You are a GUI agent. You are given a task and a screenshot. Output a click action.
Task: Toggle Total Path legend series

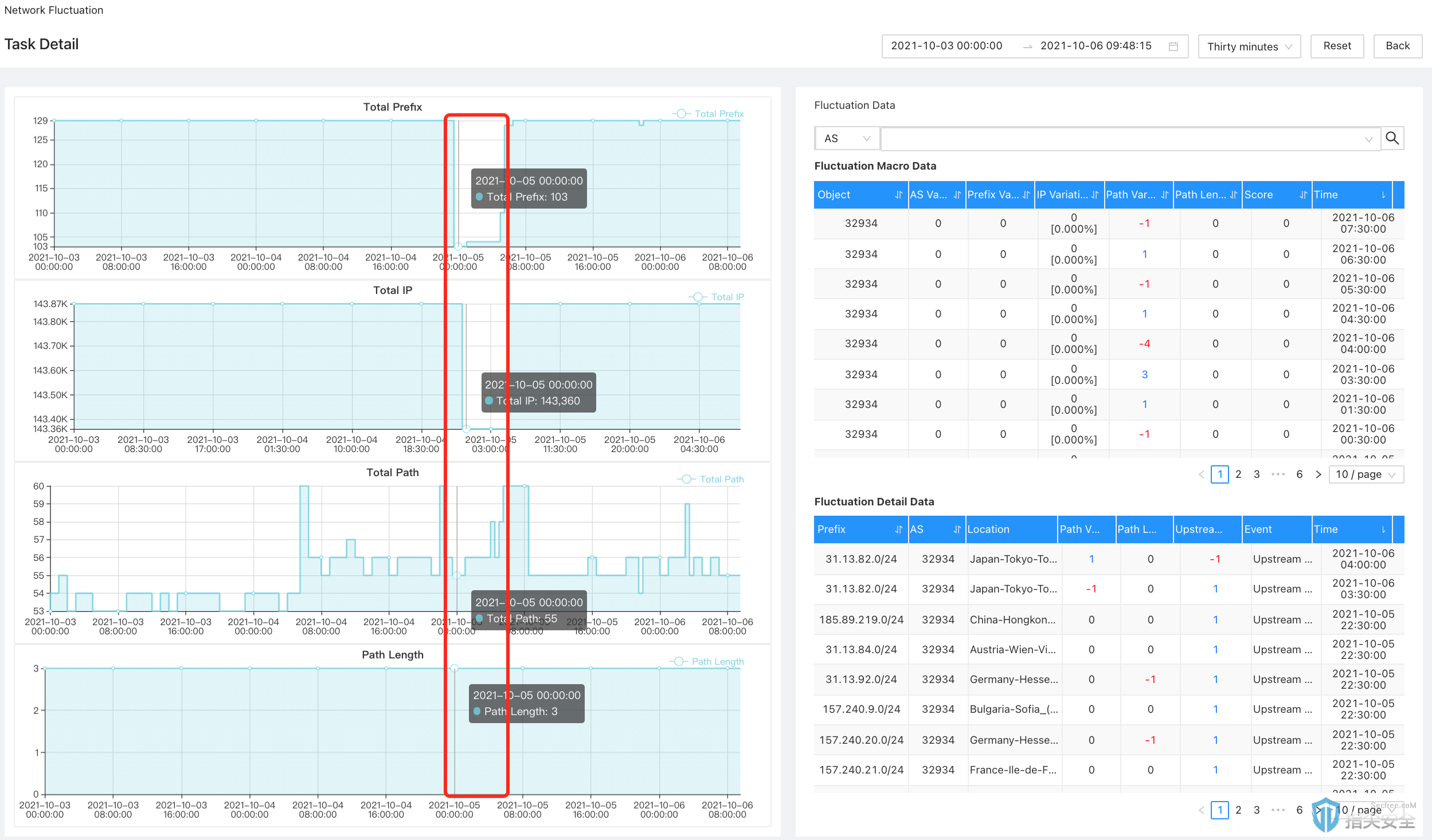(x=710, y=479)
